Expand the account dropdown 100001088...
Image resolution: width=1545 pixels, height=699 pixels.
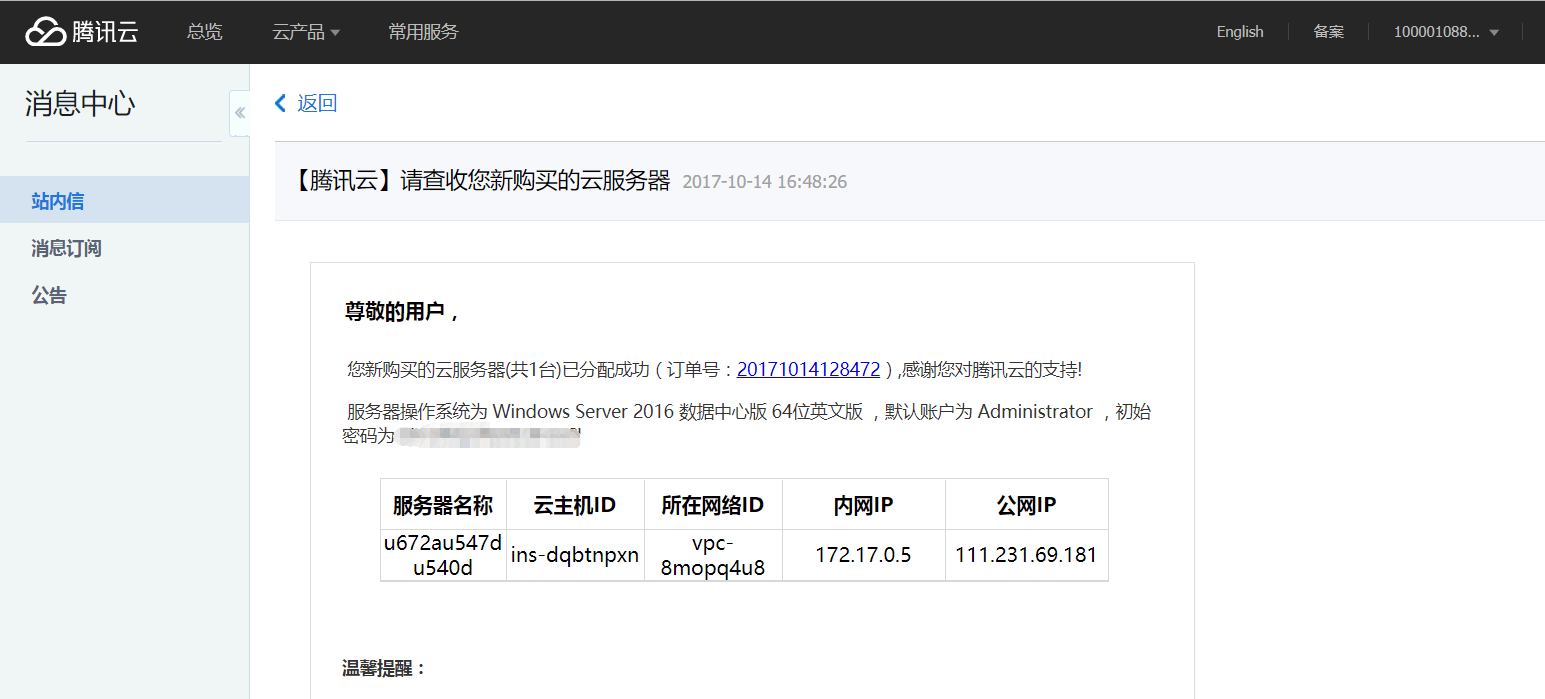[1446, 32]
